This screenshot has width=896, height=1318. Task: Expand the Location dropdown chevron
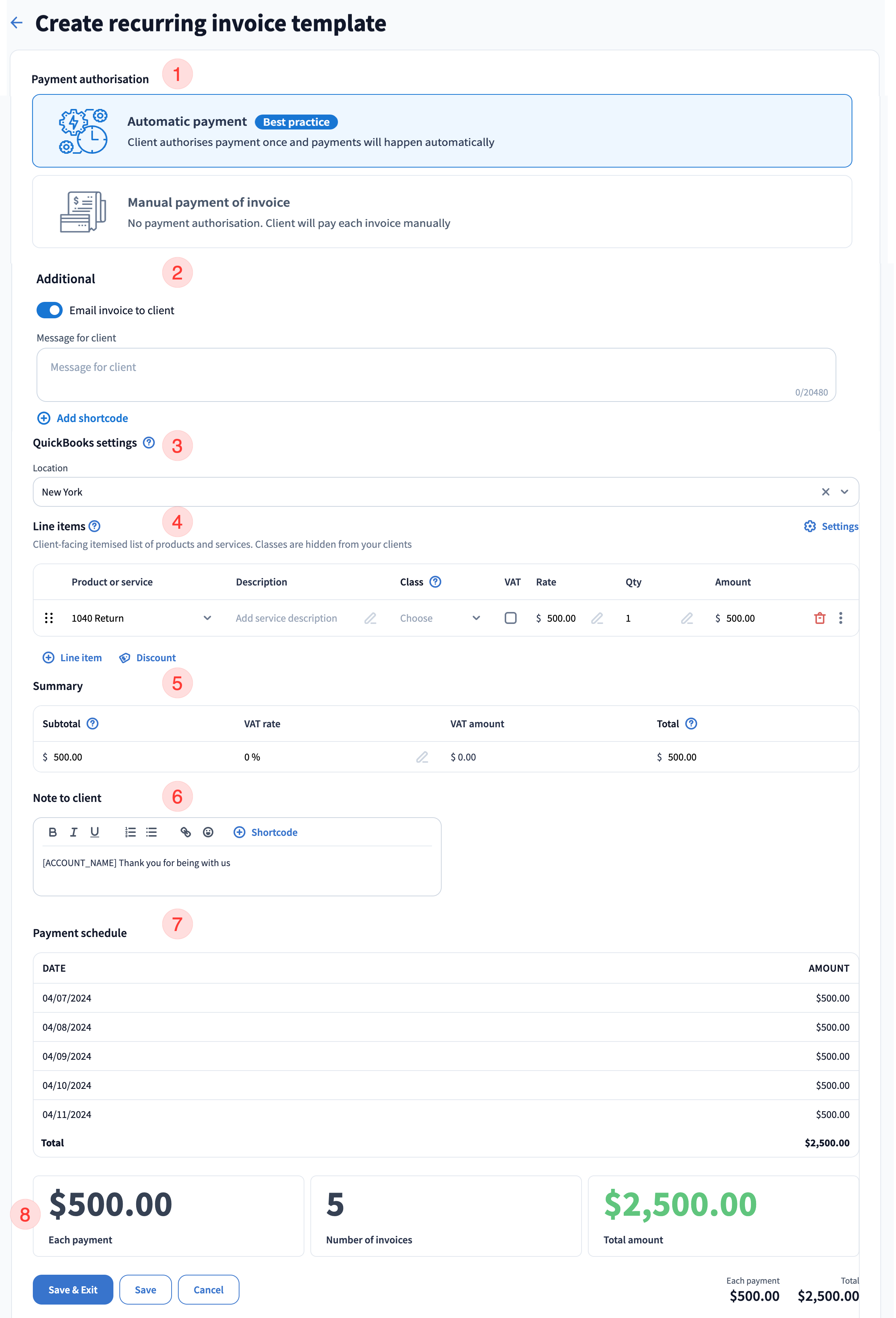(x=845, y=492)
